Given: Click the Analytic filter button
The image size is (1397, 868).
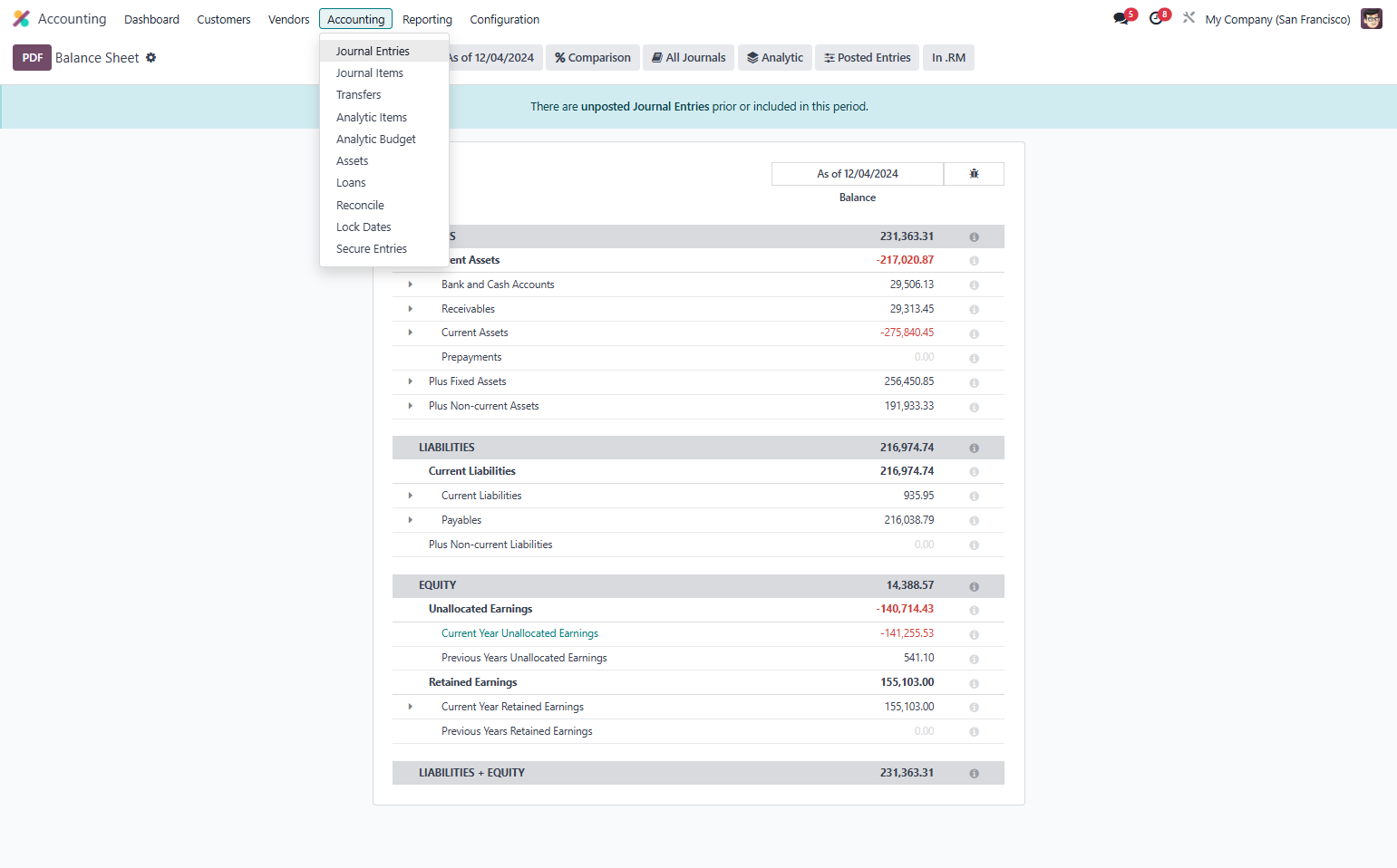Looking at the screenshot, I should (775, 58).
